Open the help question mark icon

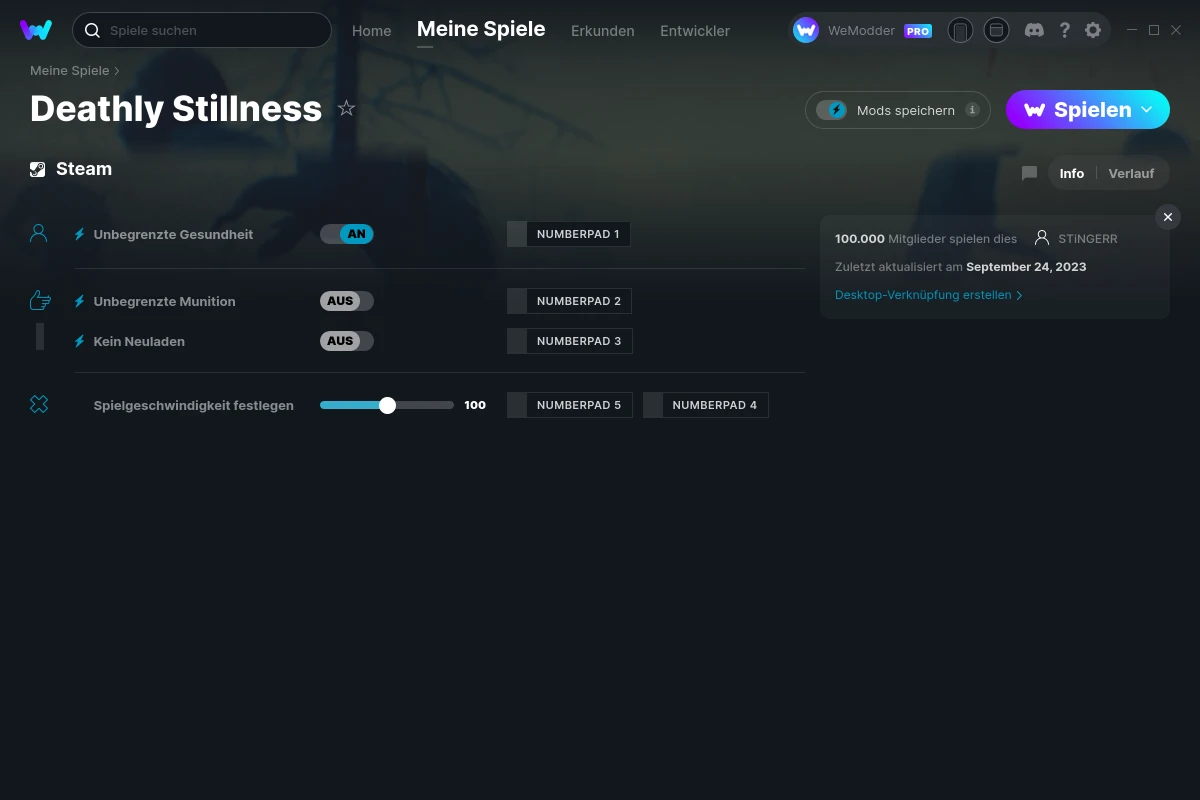pyautogui.click(x=1064, y=30)
